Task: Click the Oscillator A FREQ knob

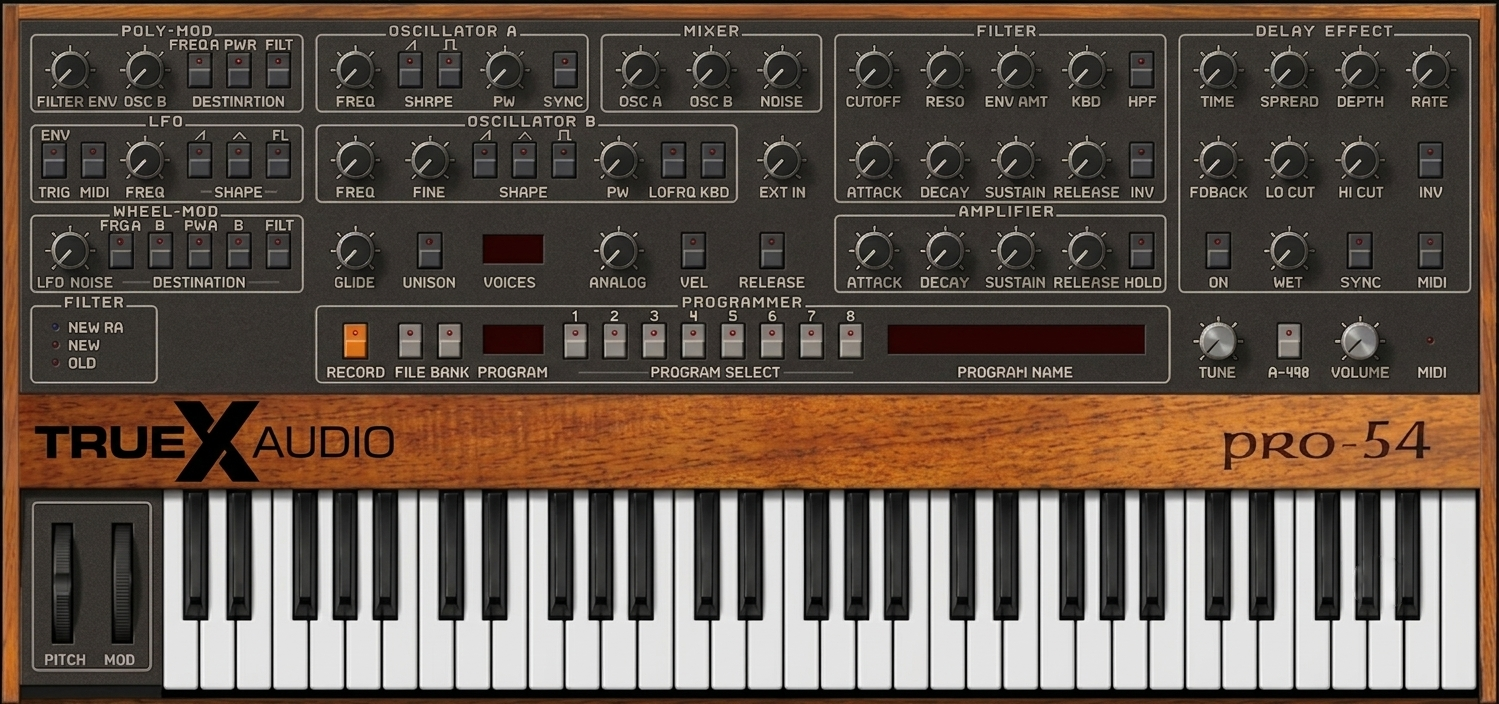Action: pyautogui.click(x=355, y=70)
